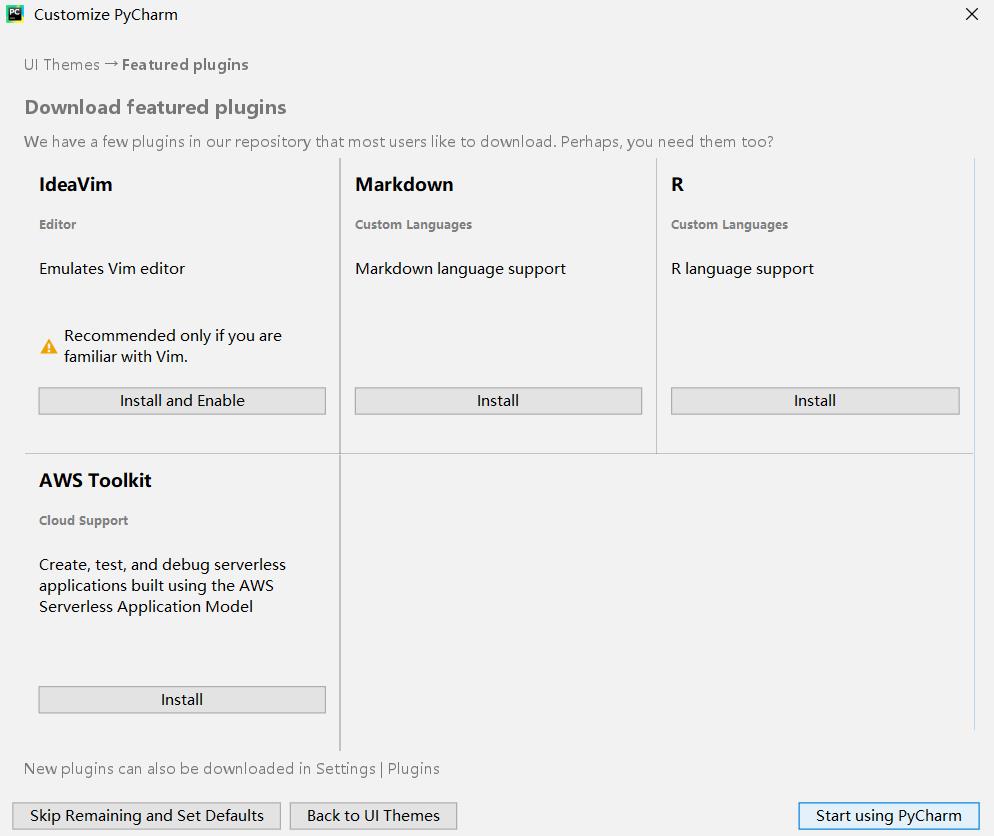994x836 pixels.
Task: Install the AWS Toolkit plugin
Action: (x=182, y=700)
